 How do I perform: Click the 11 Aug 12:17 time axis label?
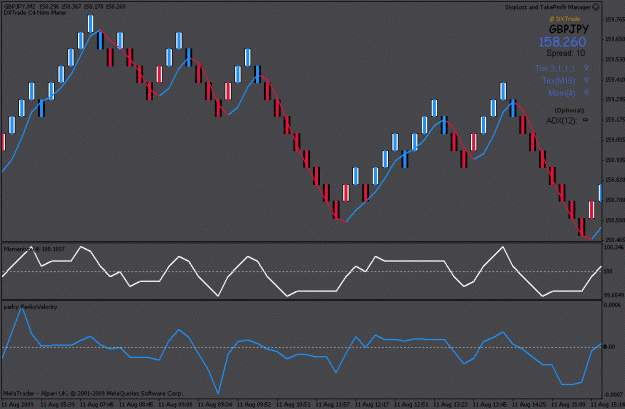point(372,405)
